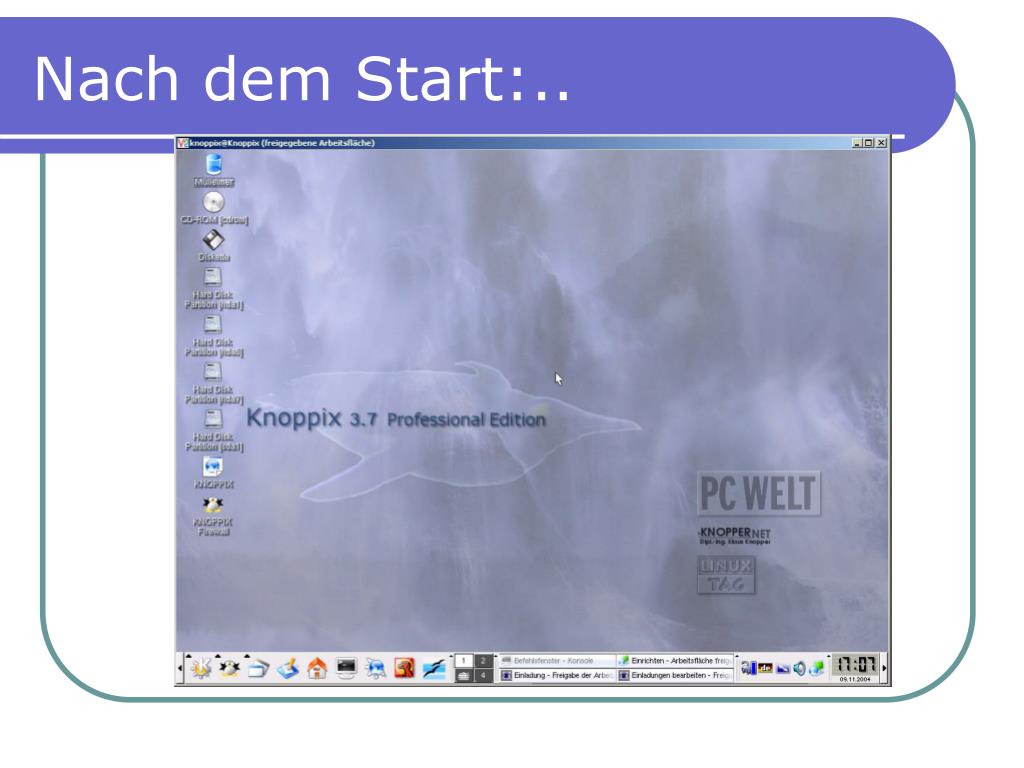This screenshot has width=1024, height=768.
Task: Open the Diskette floppy desktop icon
Action: 214,246
